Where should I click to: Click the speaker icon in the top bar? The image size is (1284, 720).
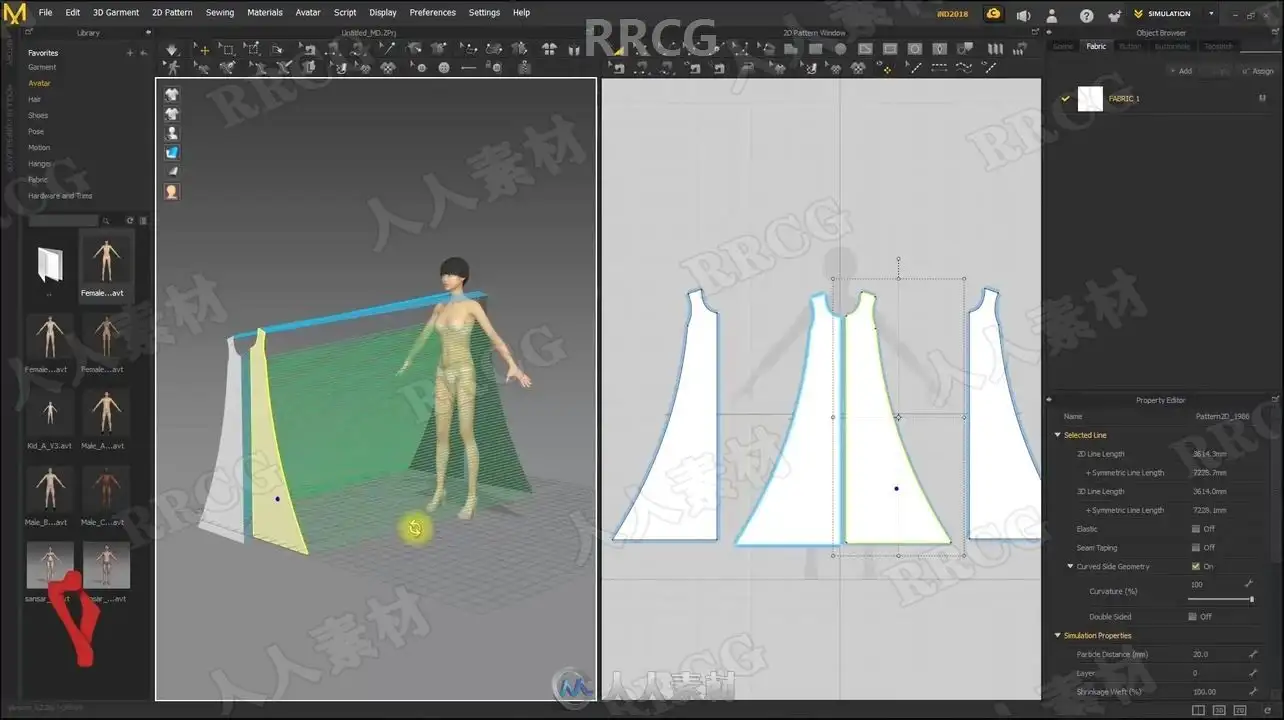coord(1023,14)
